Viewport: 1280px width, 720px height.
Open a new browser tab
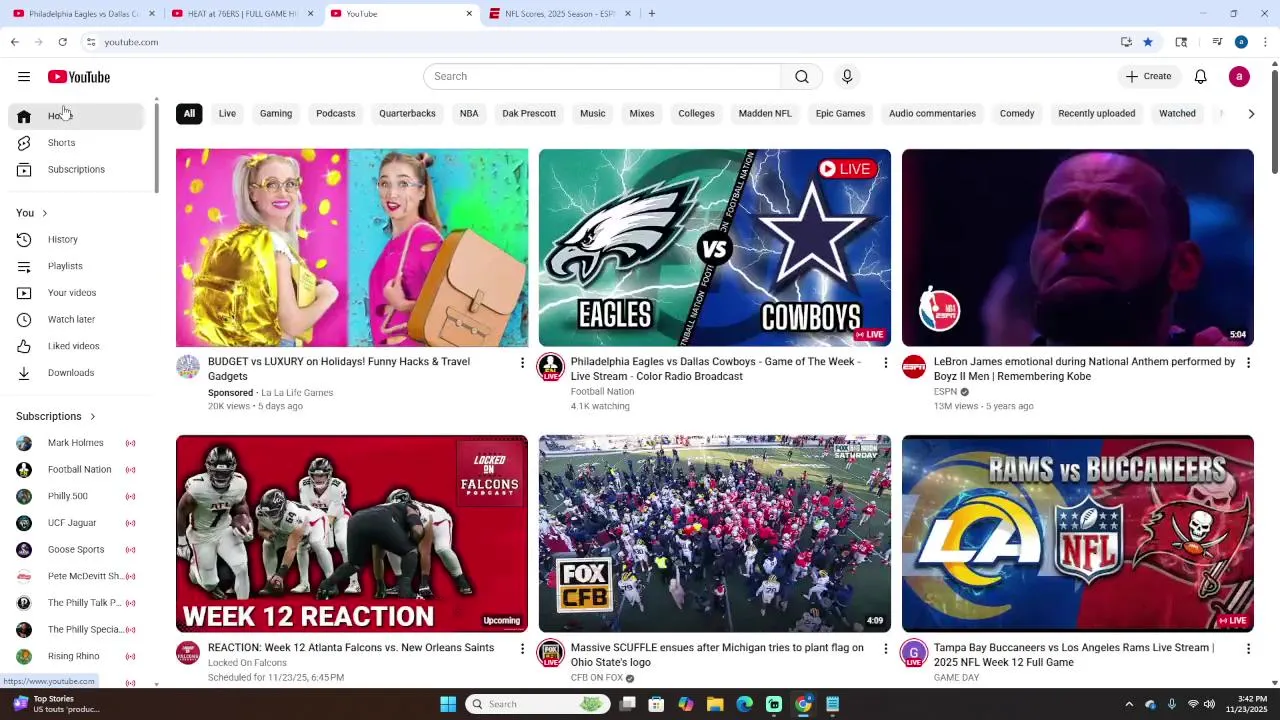pos(652,14)
